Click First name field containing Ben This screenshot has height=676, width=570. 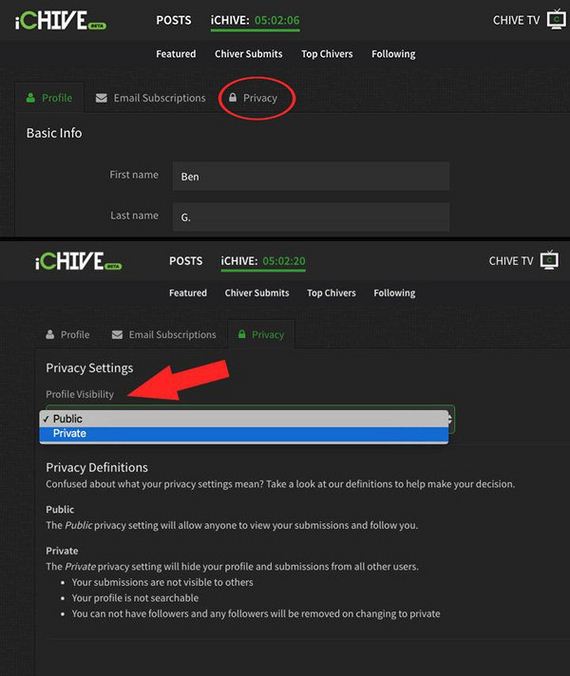coord(311,176)
